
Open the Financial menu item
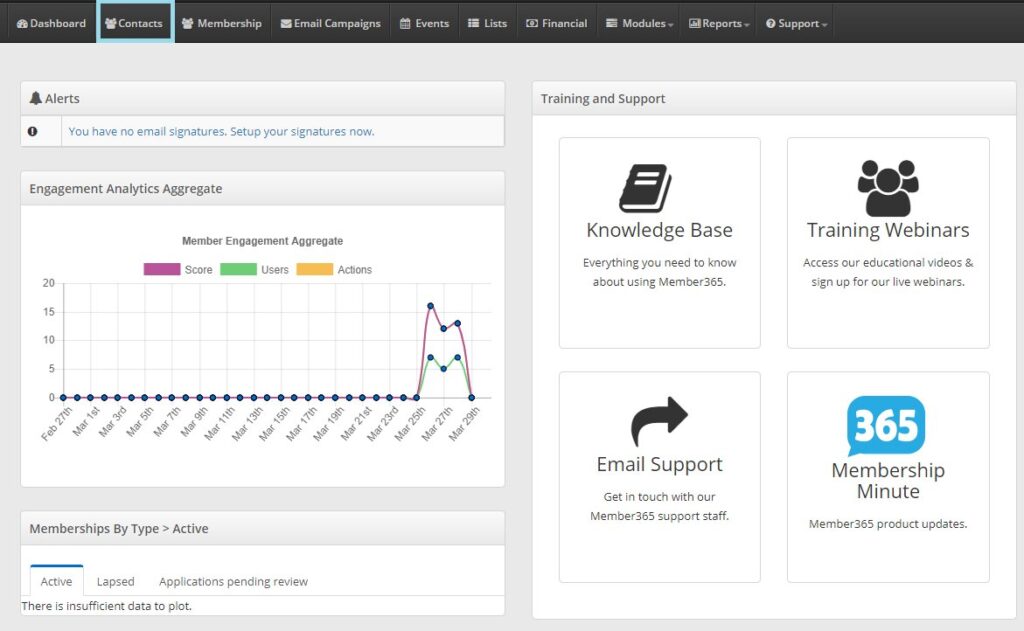point(556,24)
